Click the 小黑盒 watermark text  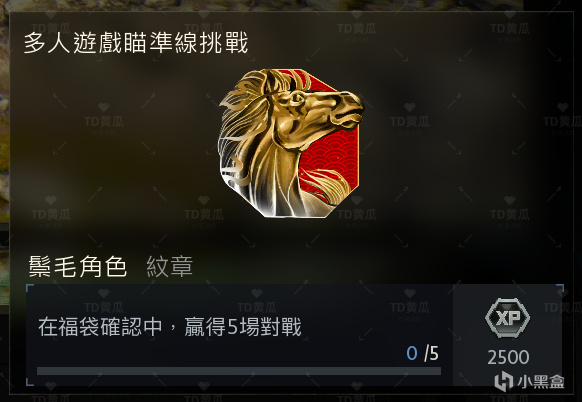(541, 382)
